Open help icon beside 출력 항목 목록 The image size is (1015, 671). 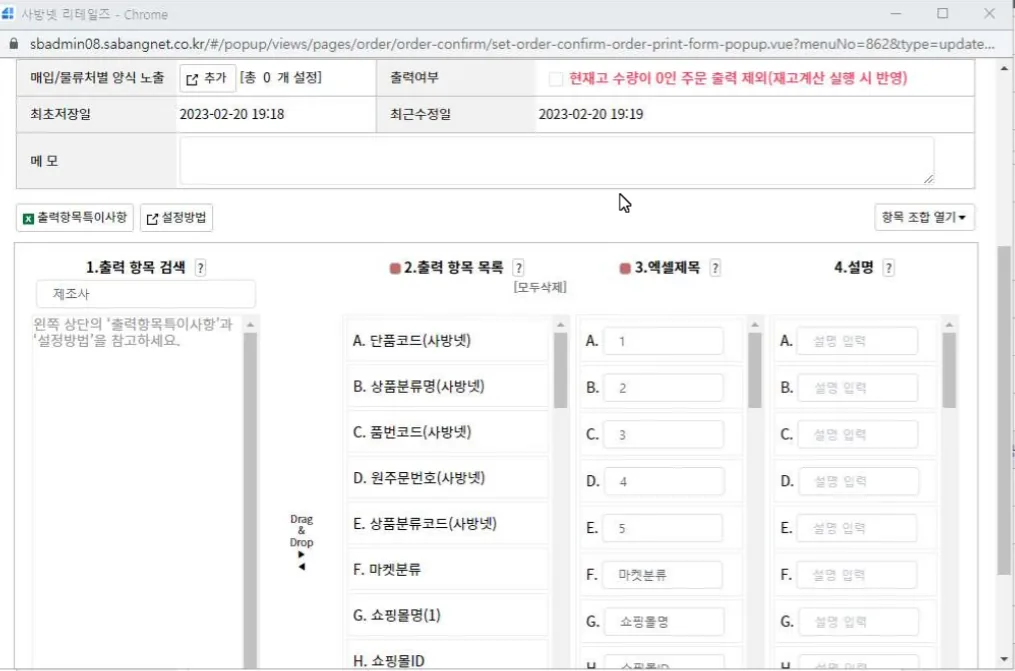(518, 268)
